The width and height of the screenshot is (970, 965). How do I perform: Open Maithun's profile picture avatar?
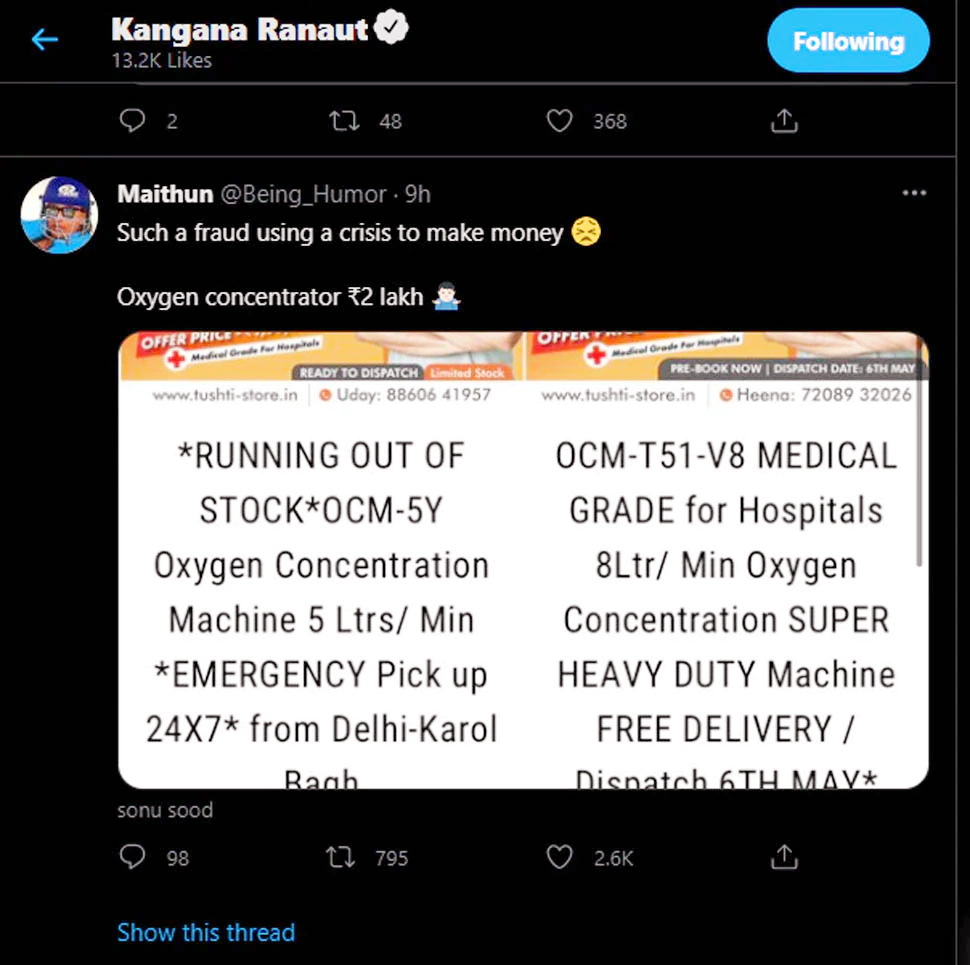59,215
